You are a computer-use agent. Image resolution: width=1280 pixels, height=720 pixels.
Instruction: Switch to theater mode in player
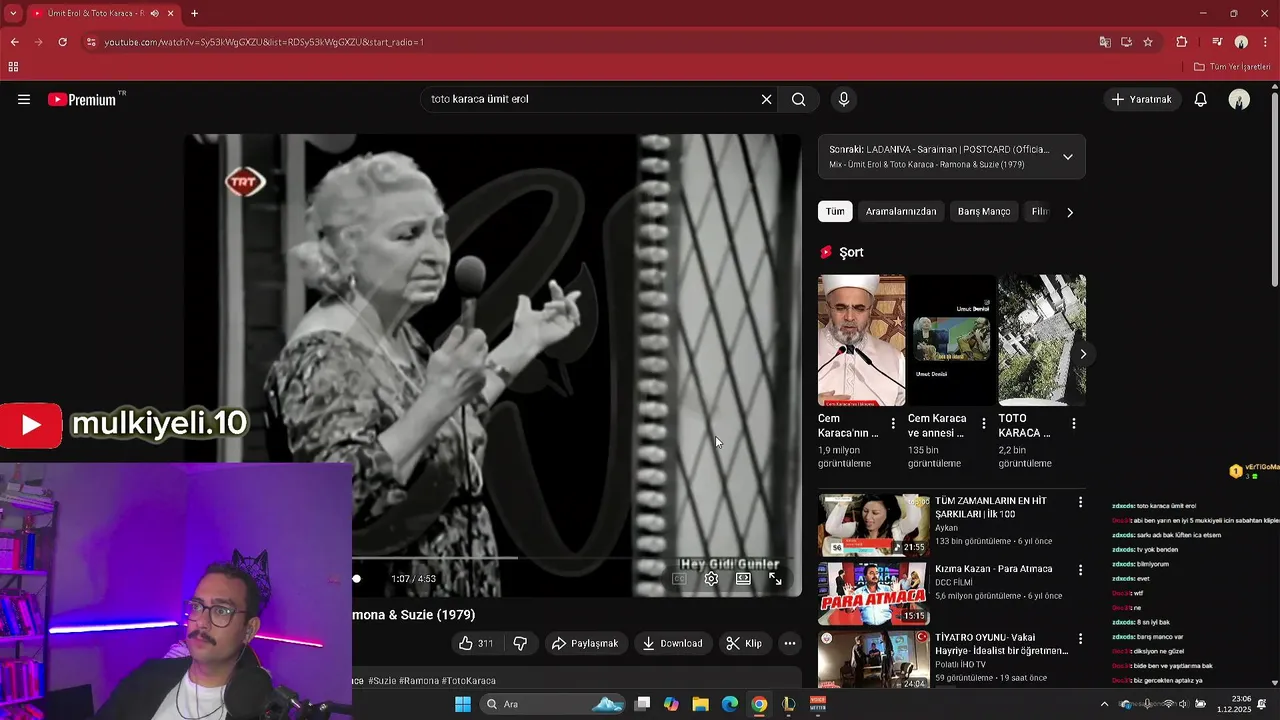pyautogui.click(x=743, y=579)
